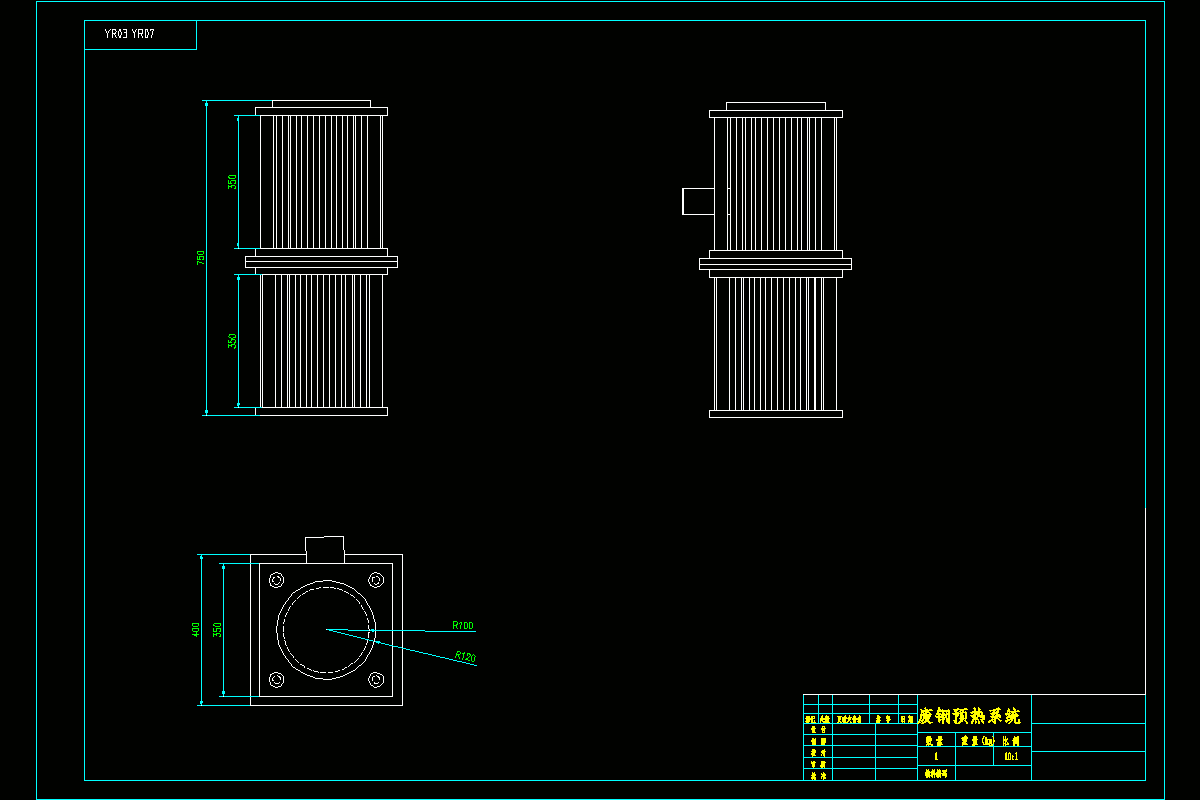Screen dimensions: 1200x800
Task: Click the side nozzle on the right view
Action: coord(698,201)
